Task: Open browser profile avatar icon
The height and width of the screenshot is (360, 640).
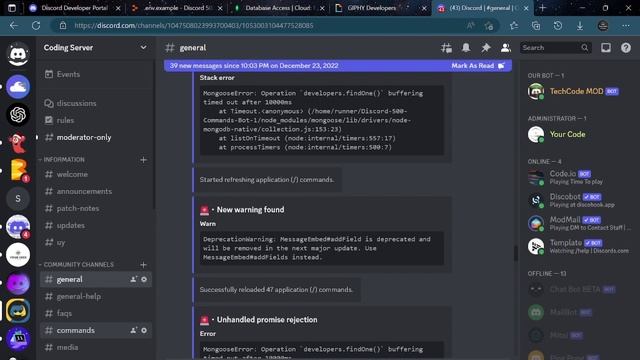Action: (x=603, y=25)
